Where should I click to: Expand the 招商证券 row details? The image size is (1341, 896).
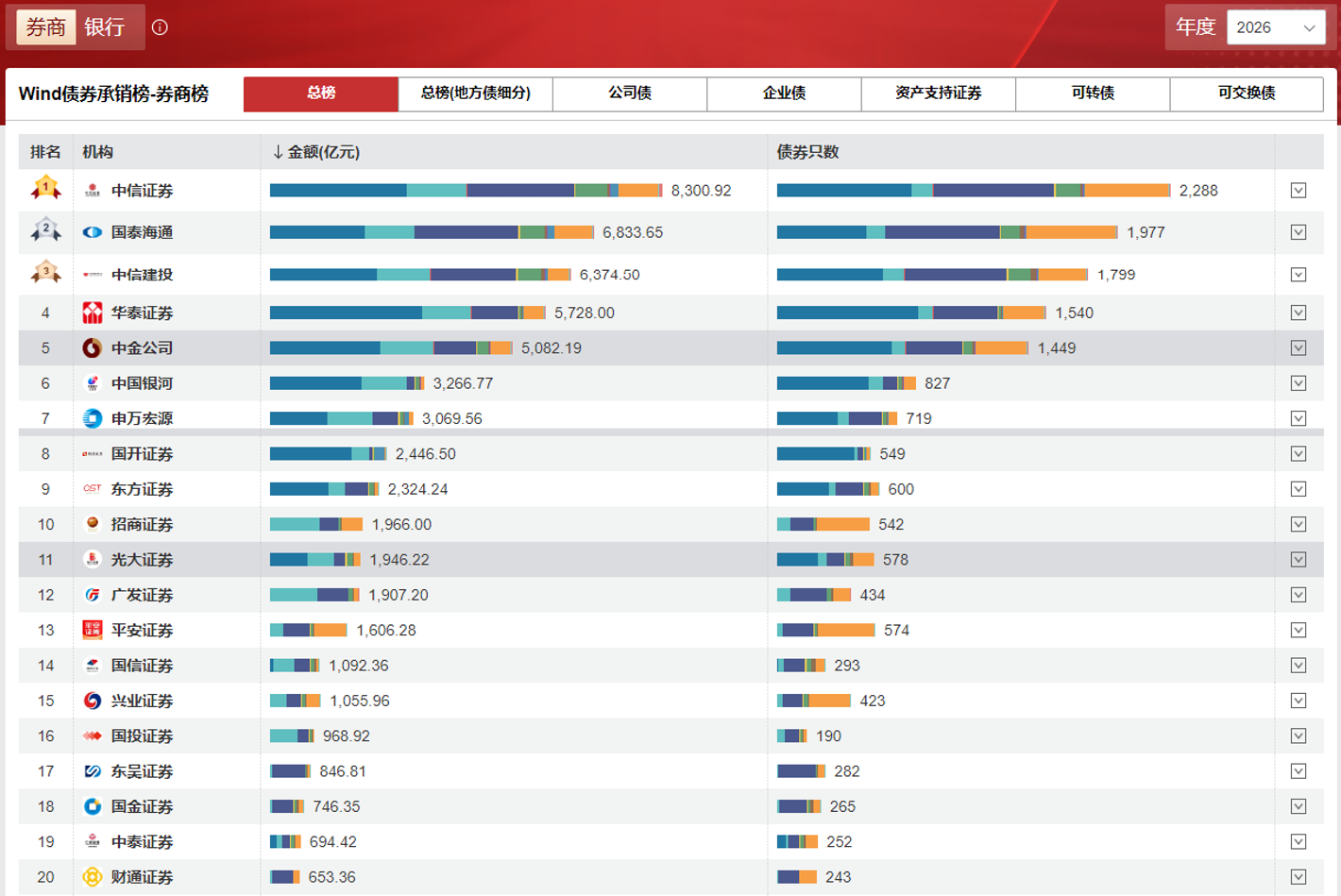click(x=1299, y=524)
